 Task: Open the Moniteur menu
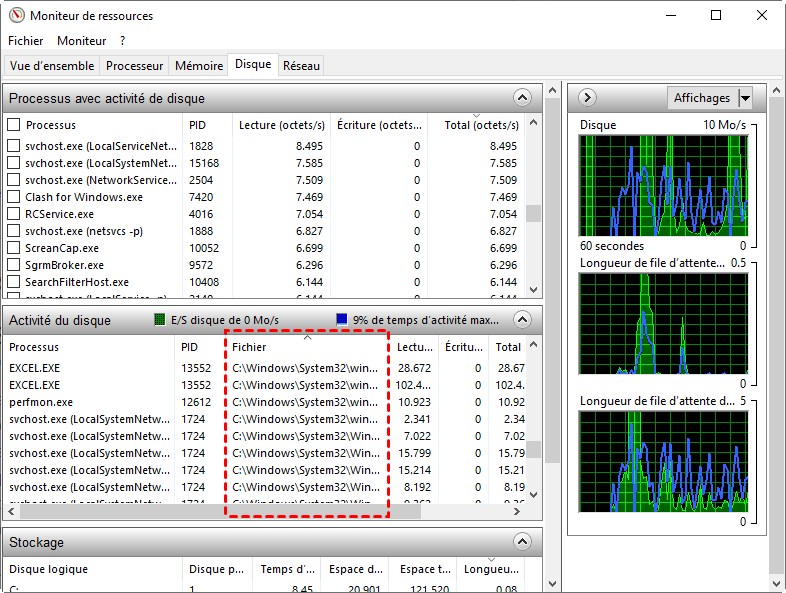click(x=81, y=41)
